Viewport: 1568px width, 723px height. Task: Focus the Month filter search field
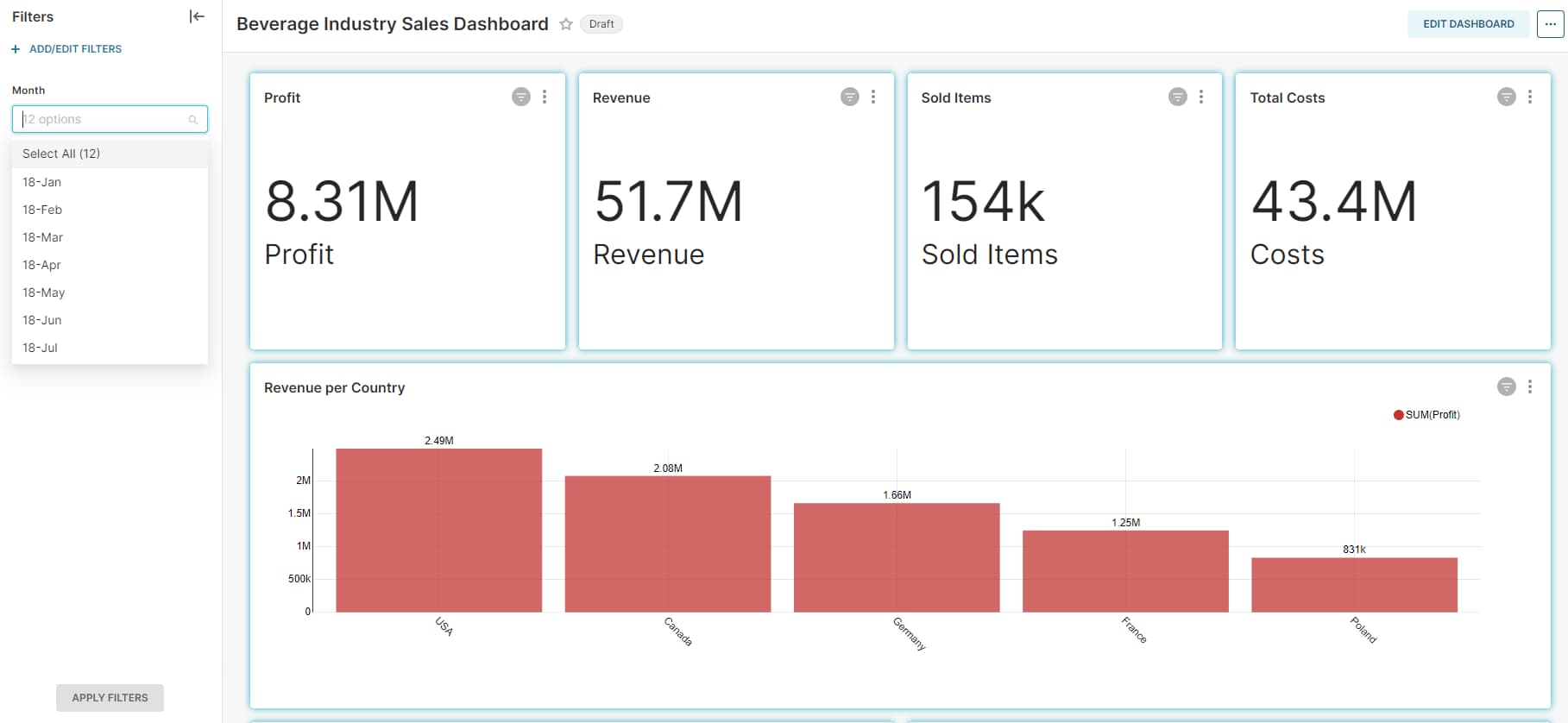104,119
